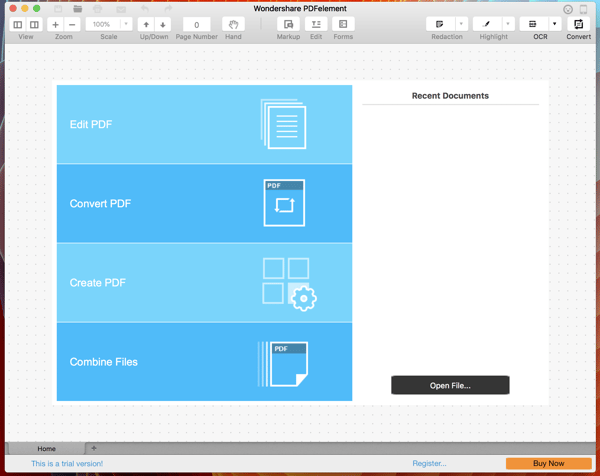
Task: Open the Markup tool
Action: (288, 24)
